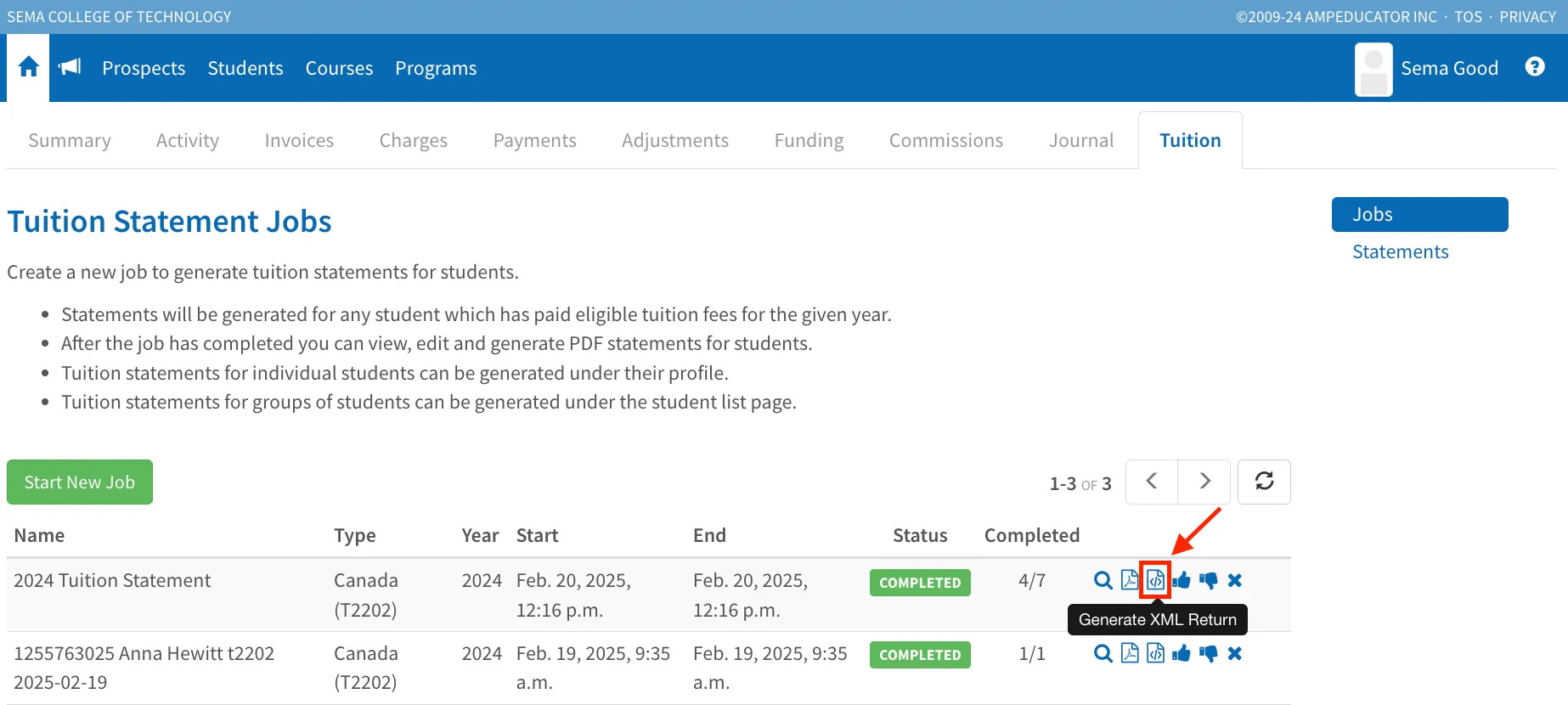Go to the home page icon

coord(28,67)
